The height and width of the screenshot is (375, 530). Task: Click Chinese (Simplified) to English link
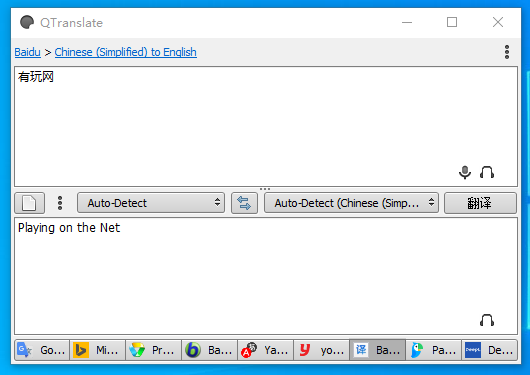125,52
